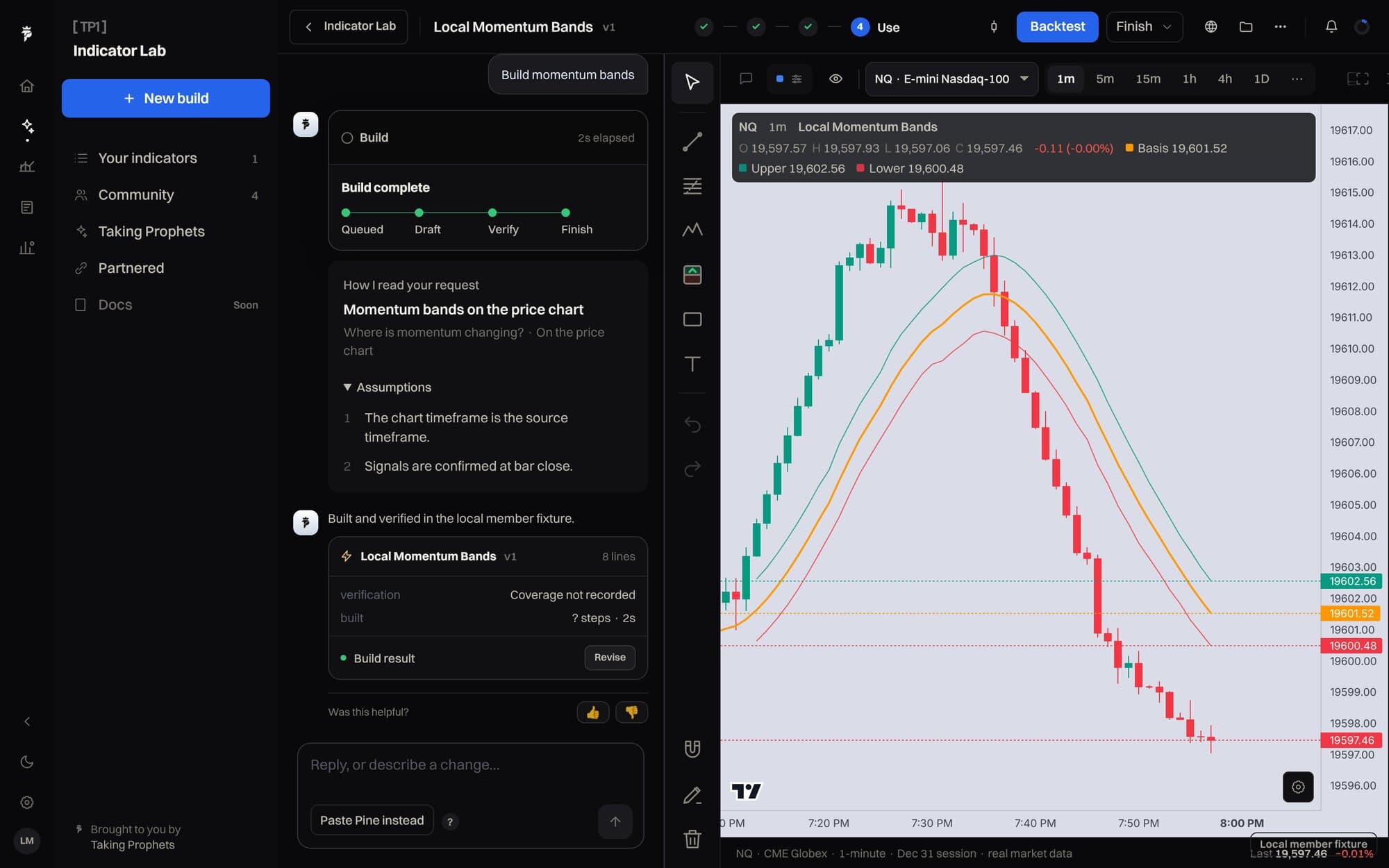Click the globe language icon

point(1211,26)
